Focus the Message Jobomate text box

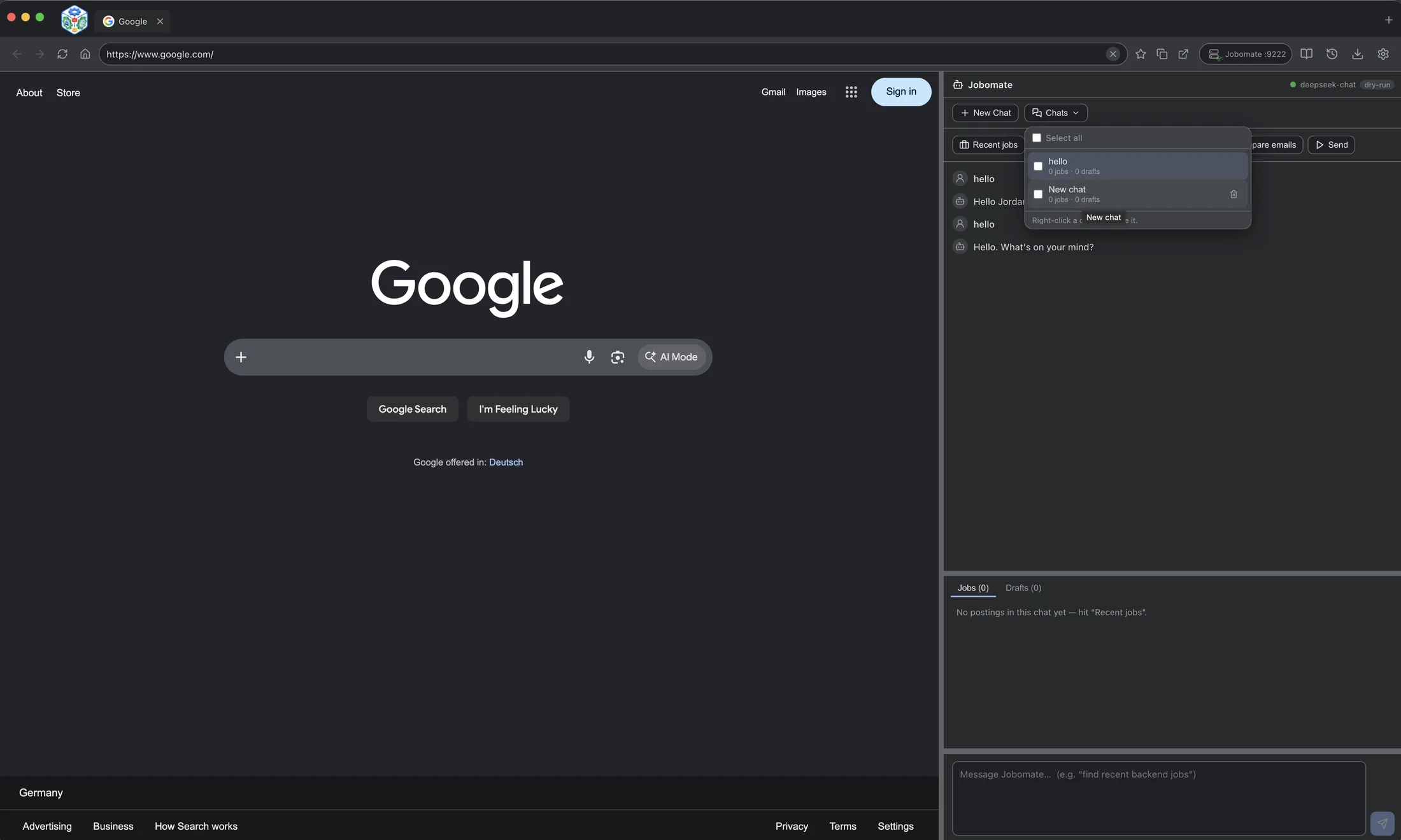(1158, 798)
